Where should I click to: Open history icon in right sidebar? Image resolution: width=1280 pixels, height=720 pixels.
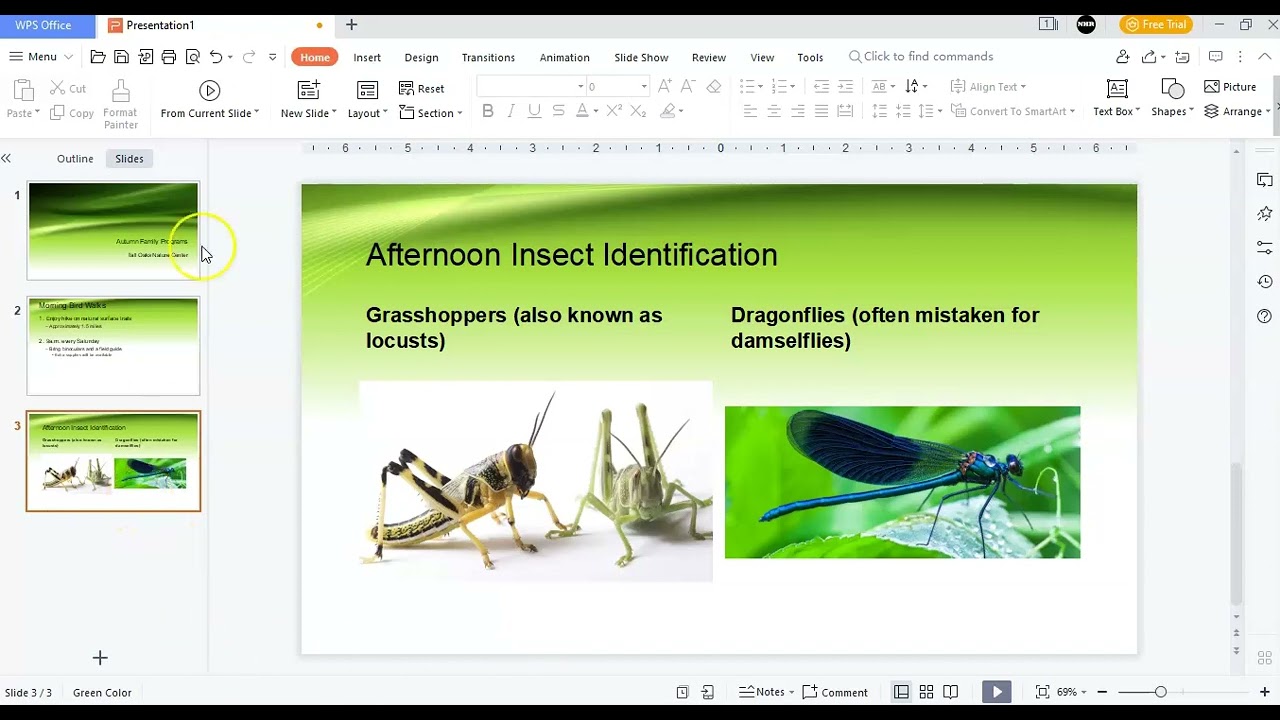coord(1265,282)
